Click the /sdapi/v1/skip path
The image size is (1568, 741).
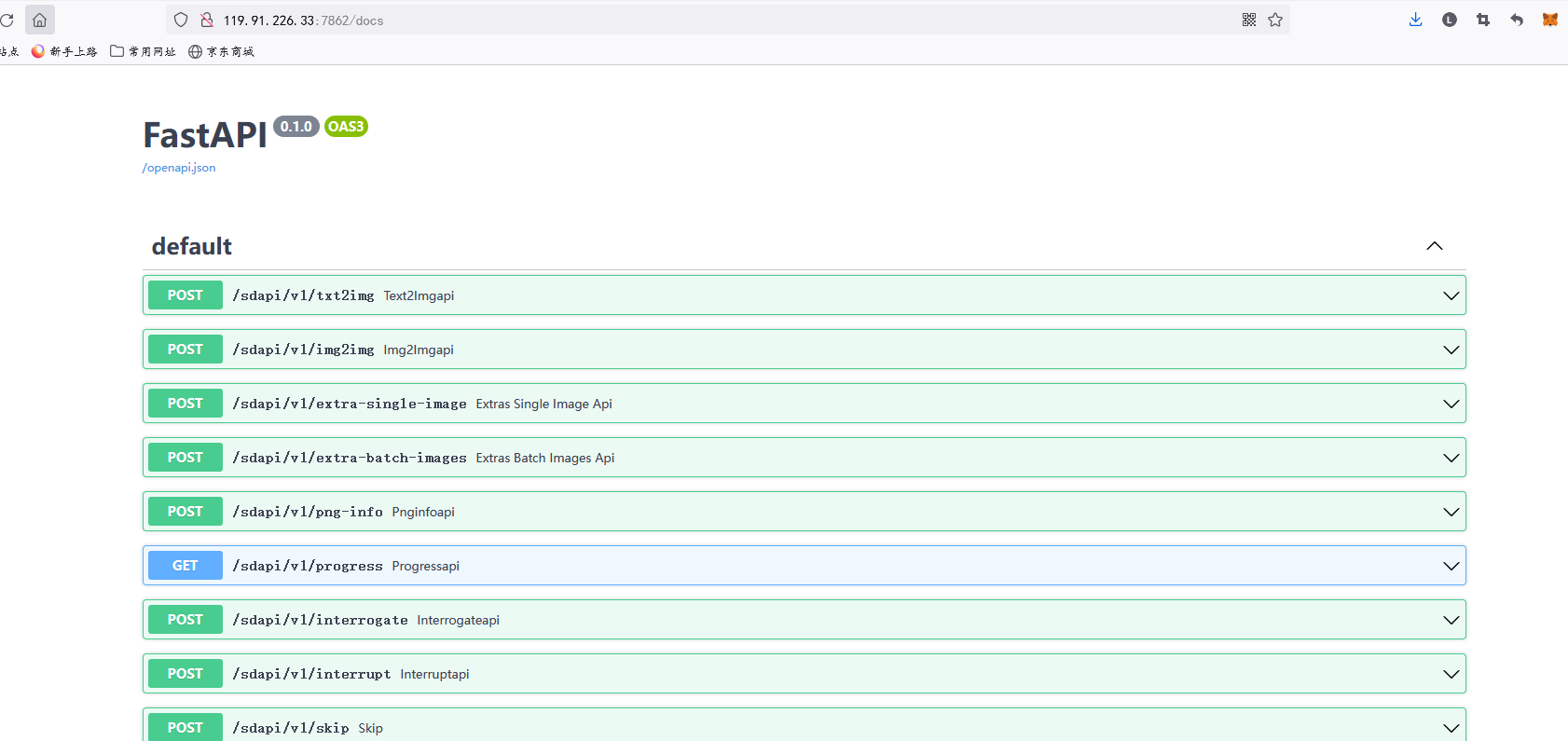click(x=291, y=728)
